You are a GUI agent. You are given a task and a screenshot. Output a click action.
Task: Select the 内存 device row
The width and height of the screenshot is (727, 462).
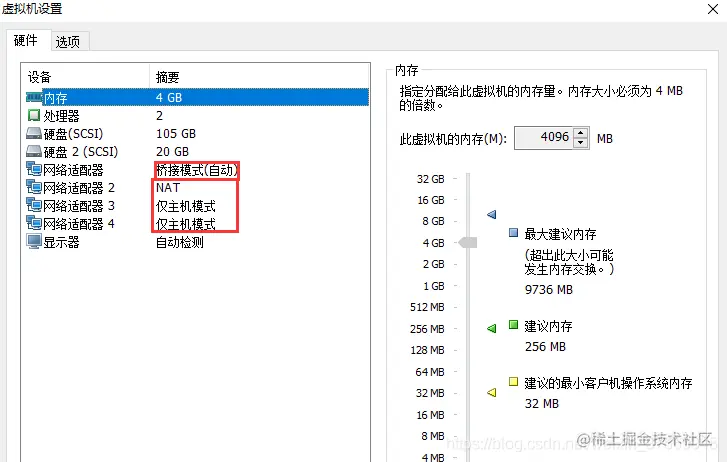point(197,97)
